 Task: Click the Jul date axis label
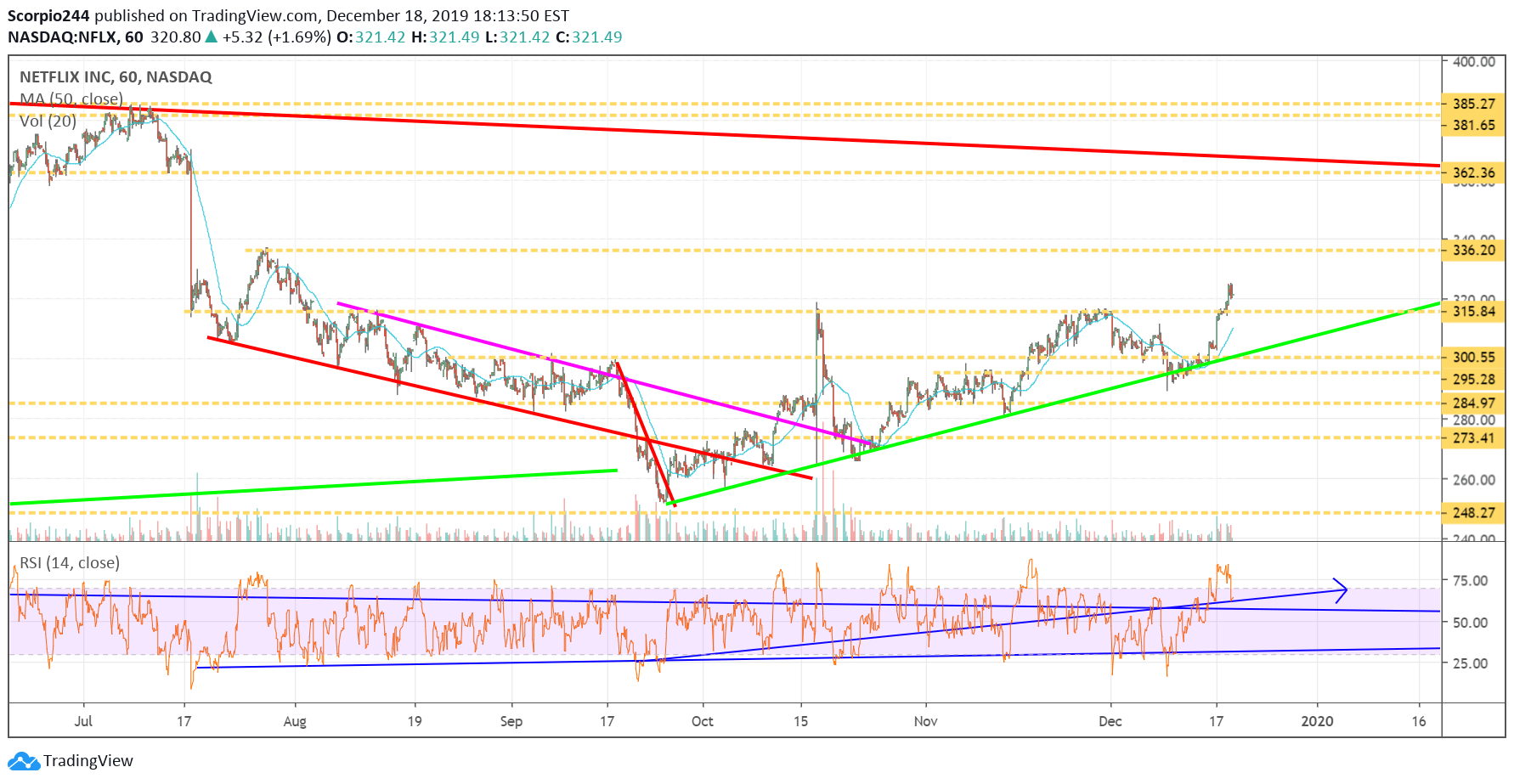[83, 721]
